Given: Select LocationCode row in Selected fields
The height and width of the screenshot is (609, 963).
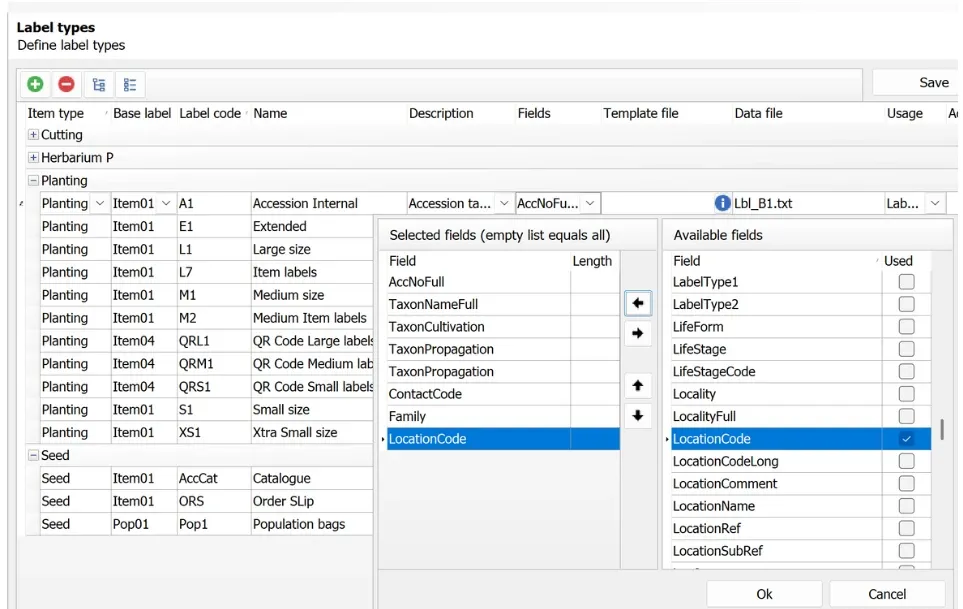Looking at the screenshot, I should tap(503, 438).
